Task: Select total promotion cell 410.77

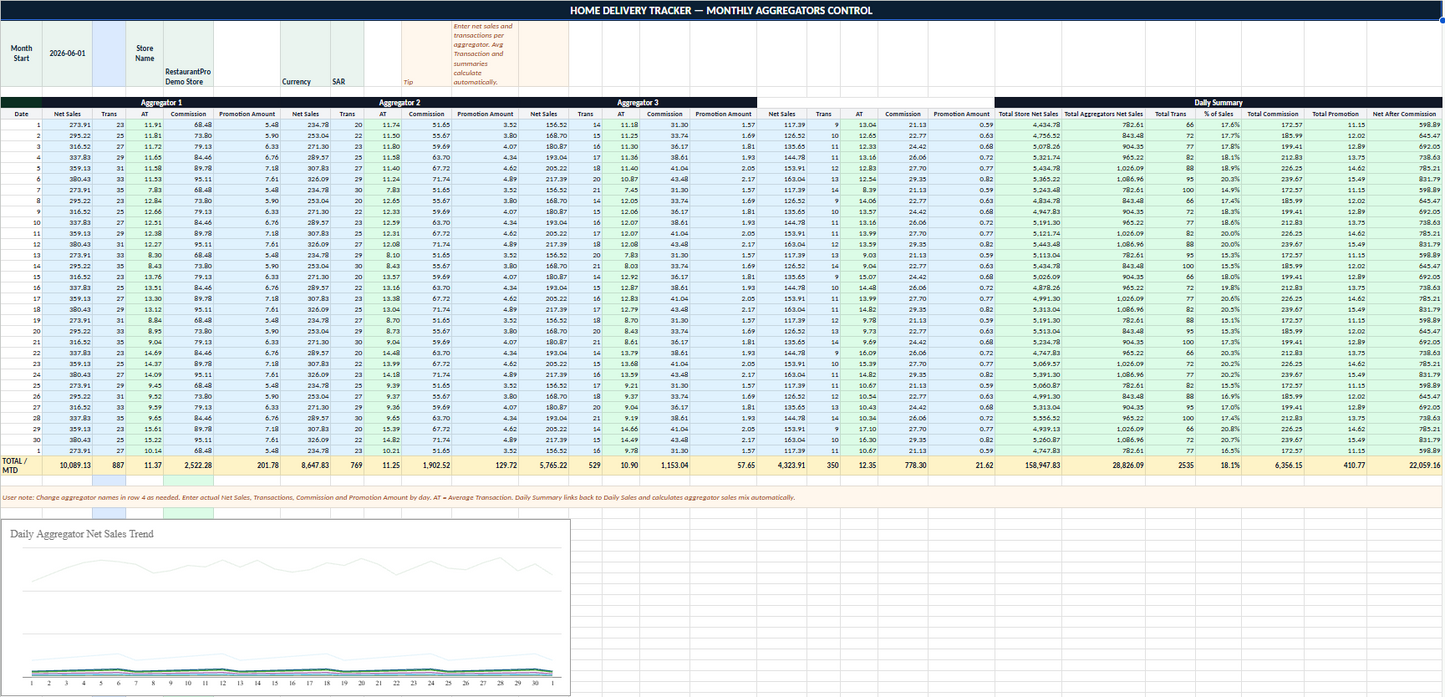Action: 1335,465
